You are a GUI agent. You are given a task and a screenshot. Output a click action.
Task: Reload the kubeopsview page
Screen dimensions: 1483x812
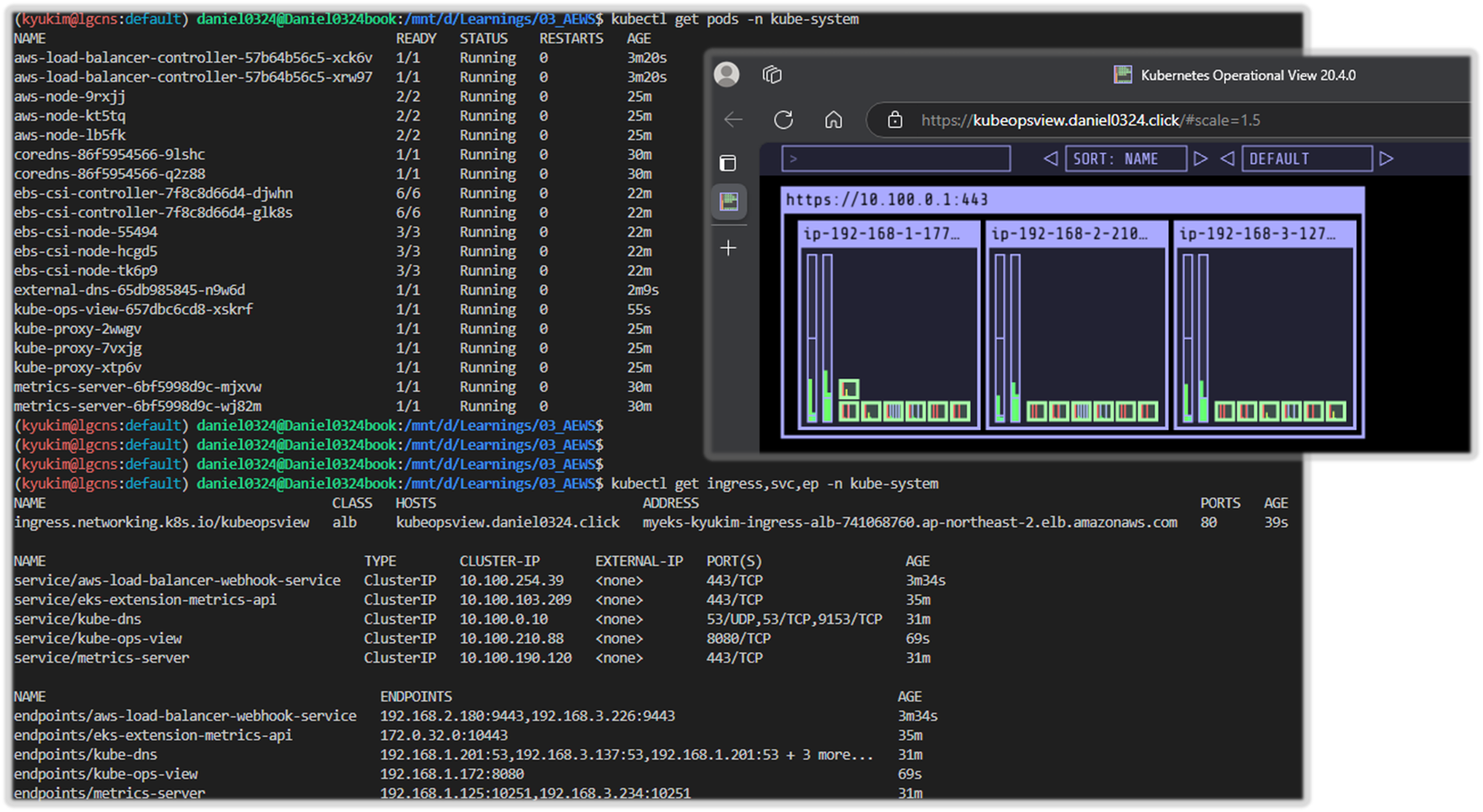click(x=784, y=119)
